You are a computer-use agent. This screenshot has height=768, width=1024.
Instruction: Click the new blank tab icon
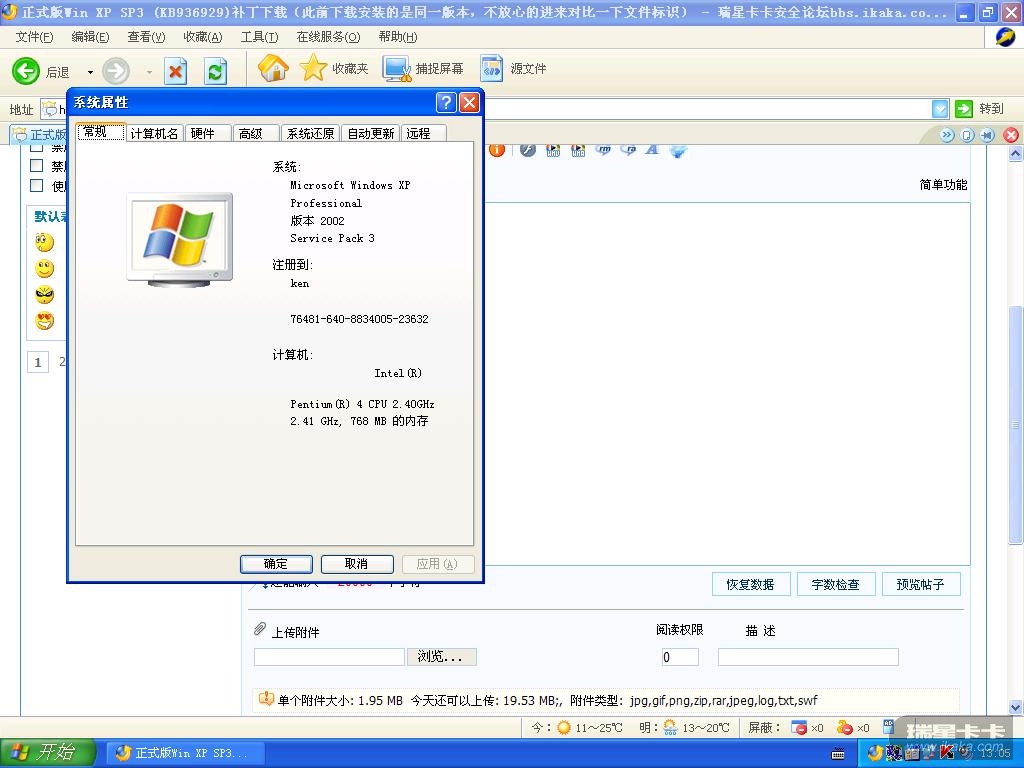tap(967, 135)
